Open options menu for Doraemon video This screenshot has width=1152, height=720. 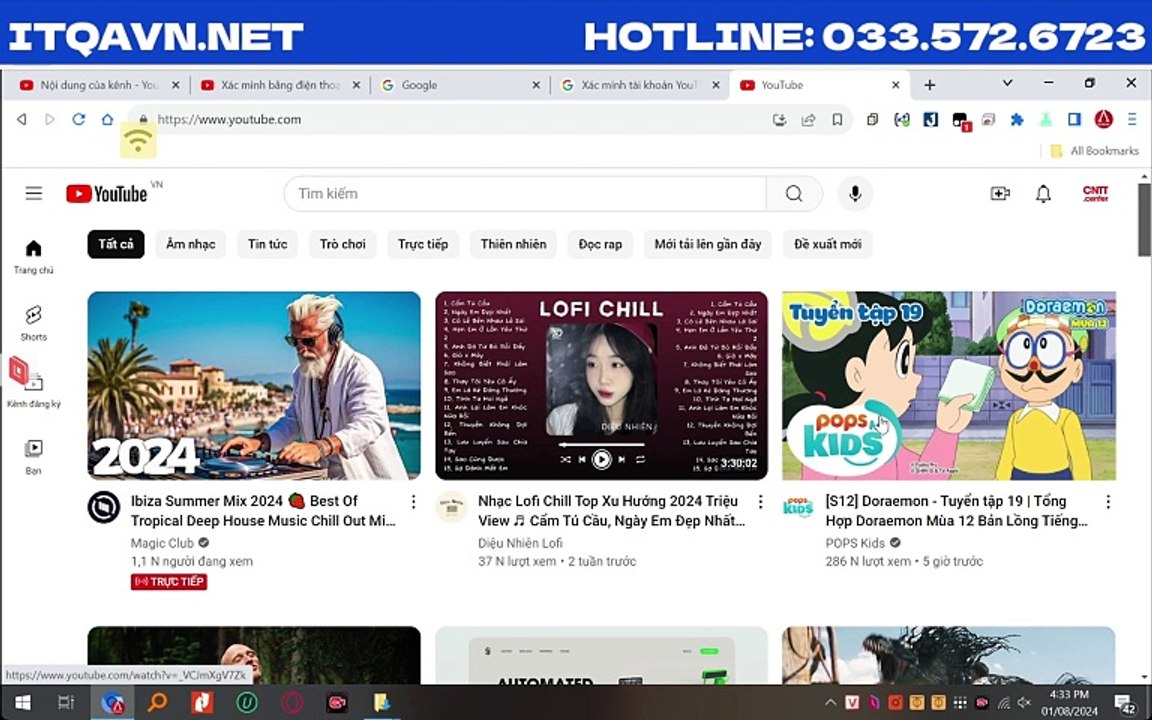tap(1108, 501)
